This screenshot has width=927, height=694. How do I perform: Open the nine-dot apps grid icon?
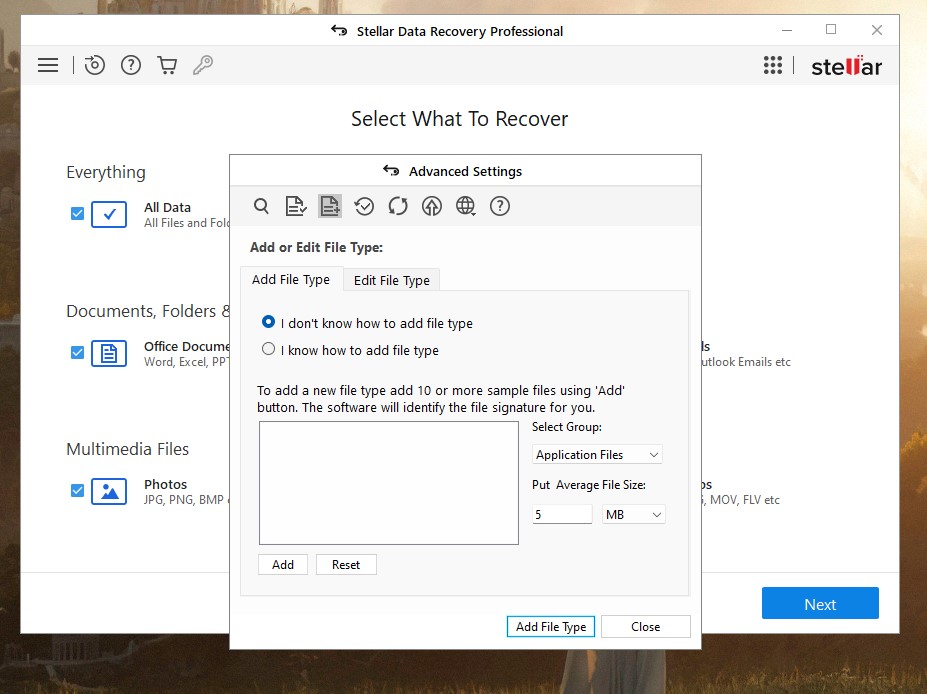click(x=773, y=65)
